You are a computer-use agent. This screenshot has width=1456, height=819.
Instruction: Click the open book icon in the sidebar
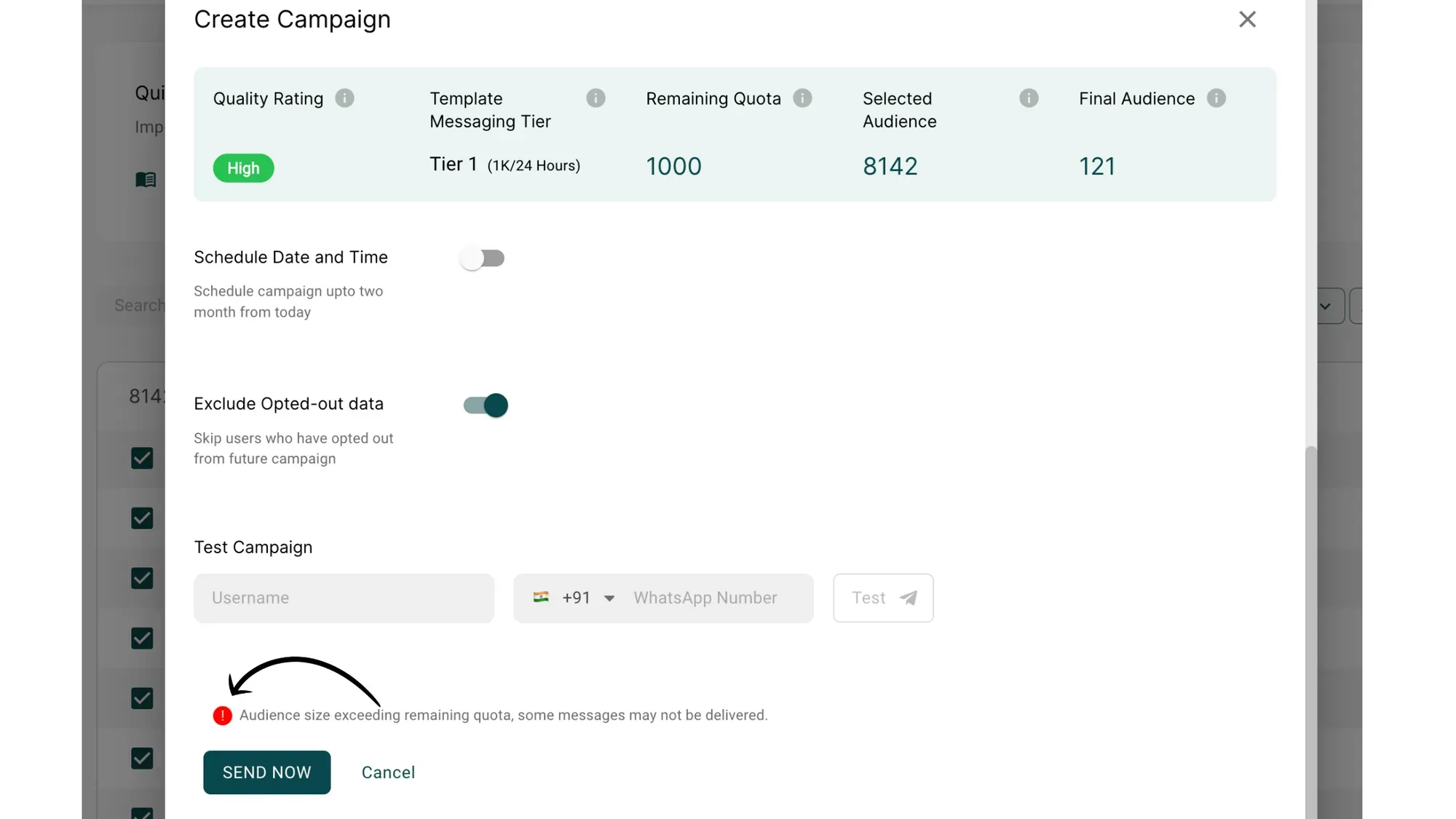coord(146,179)
